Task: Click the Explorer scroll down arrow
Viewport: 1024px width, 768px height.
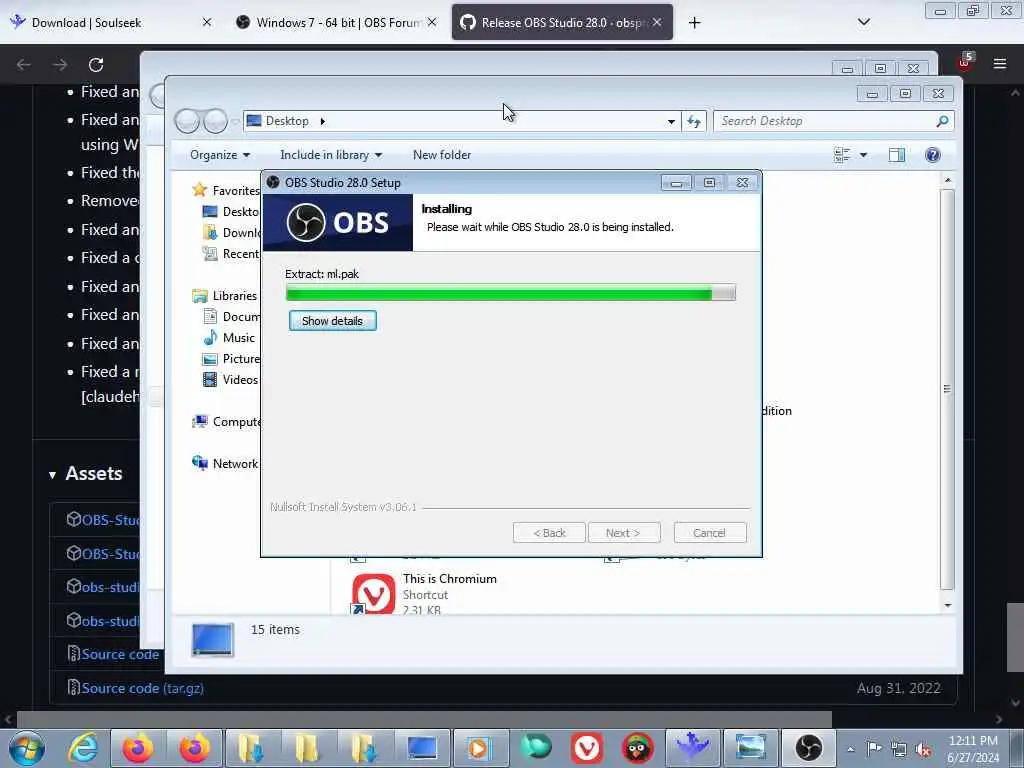Action: pos(948,605)
